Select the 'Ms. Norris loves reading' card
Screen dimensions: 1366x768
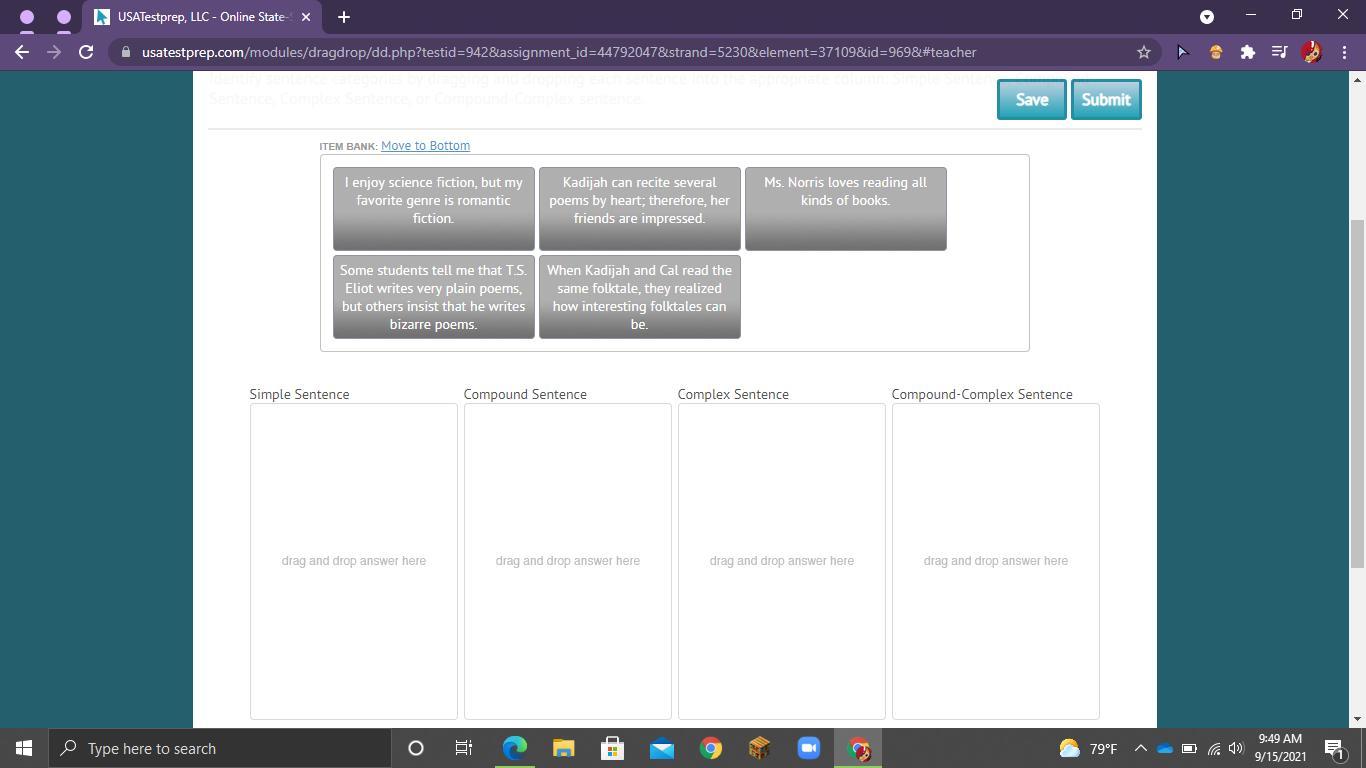(x=846, y=209)
